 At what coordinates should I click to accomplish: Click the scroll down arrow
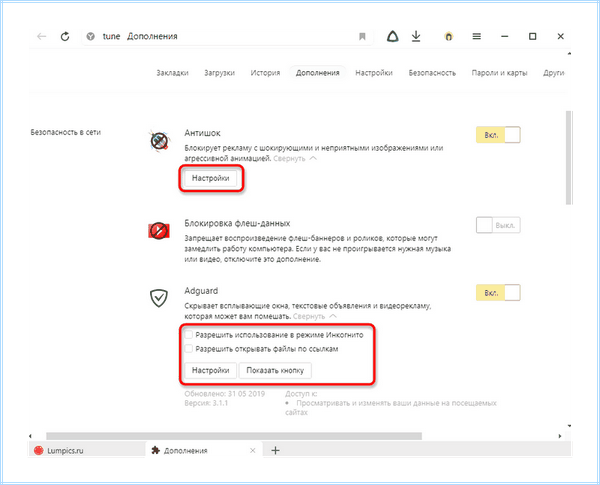coord(569,426)
